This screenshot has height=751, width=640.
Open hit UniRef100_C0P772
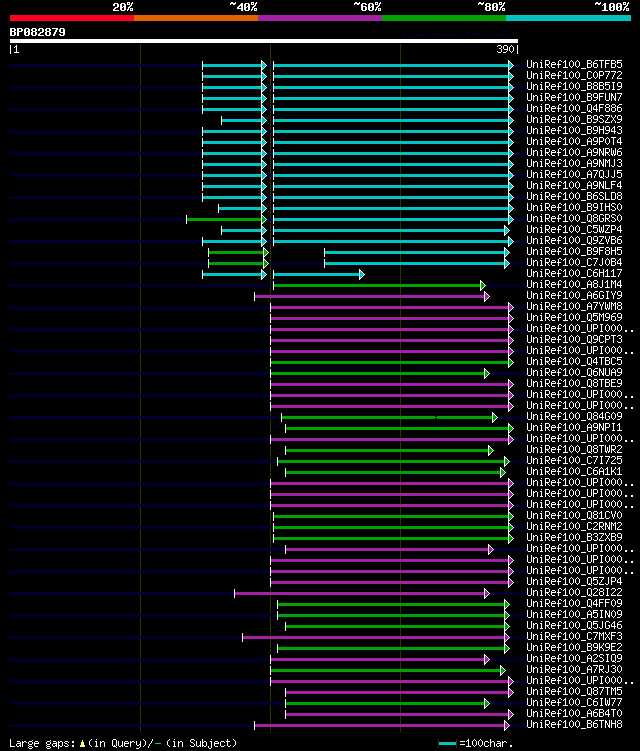pos(574,76)
